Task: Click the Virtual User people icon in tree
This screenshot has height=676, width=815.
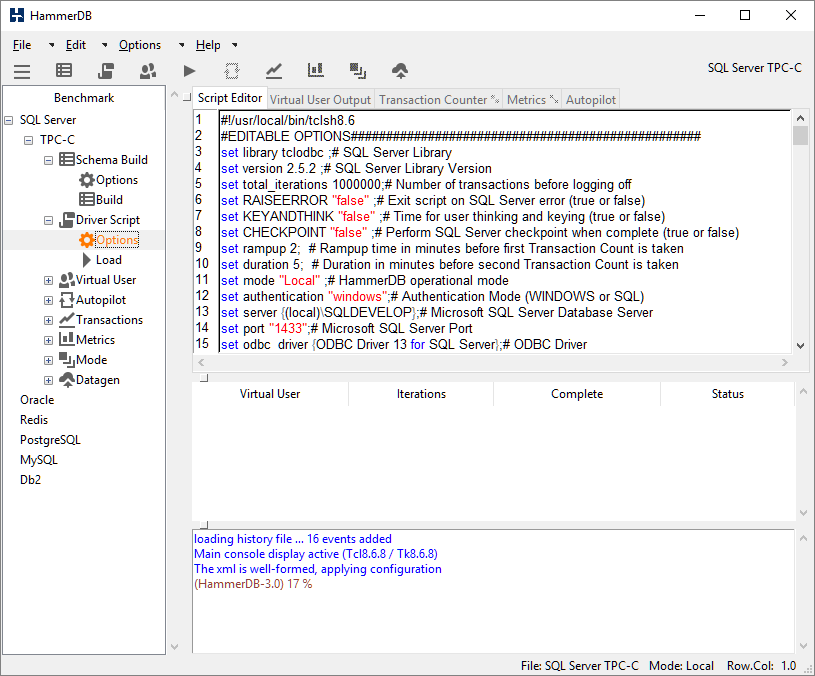Action: [67, 280]
